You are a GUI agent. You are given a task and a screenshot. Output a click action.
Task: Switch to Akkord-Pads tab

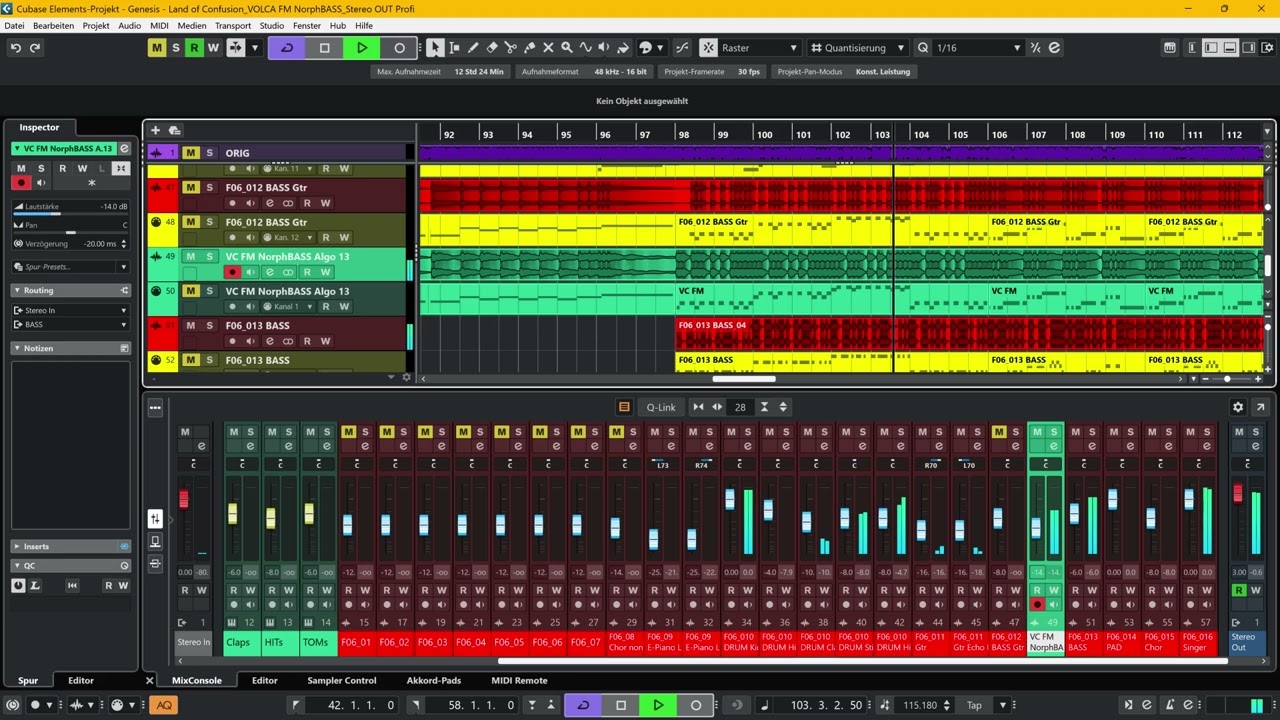coord(433,680)
